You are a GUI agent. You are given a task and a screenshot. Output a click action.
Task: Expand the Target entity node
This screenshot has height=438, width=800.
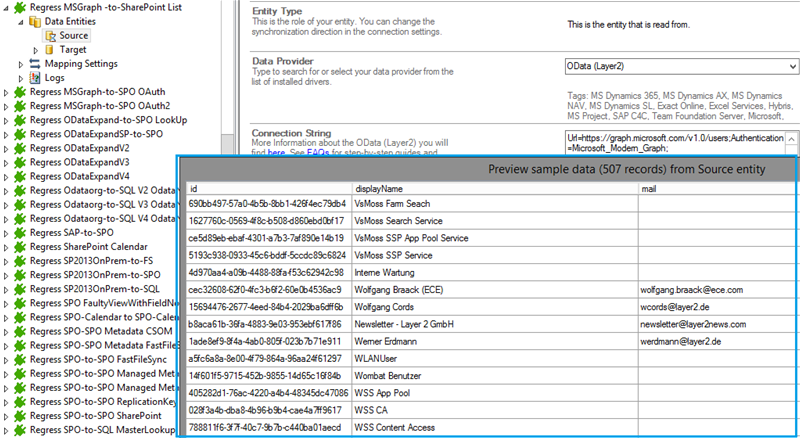point(37,50)
